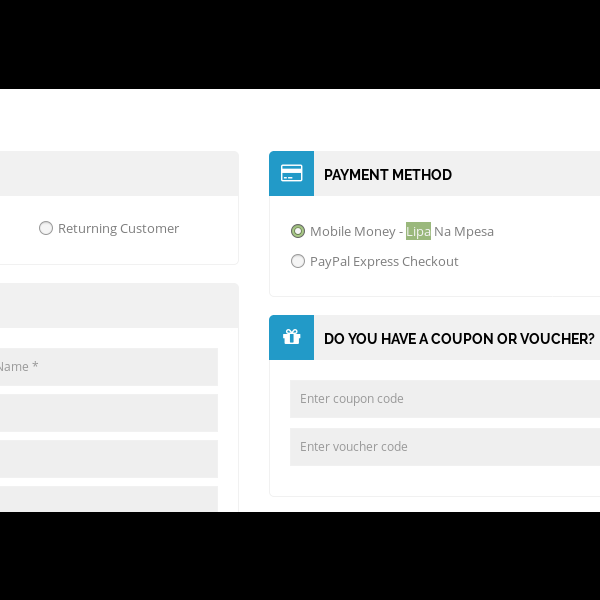Screen dimensions: 600x600
Task: Click the gray header bar above Name field
Action: [118, 306]
